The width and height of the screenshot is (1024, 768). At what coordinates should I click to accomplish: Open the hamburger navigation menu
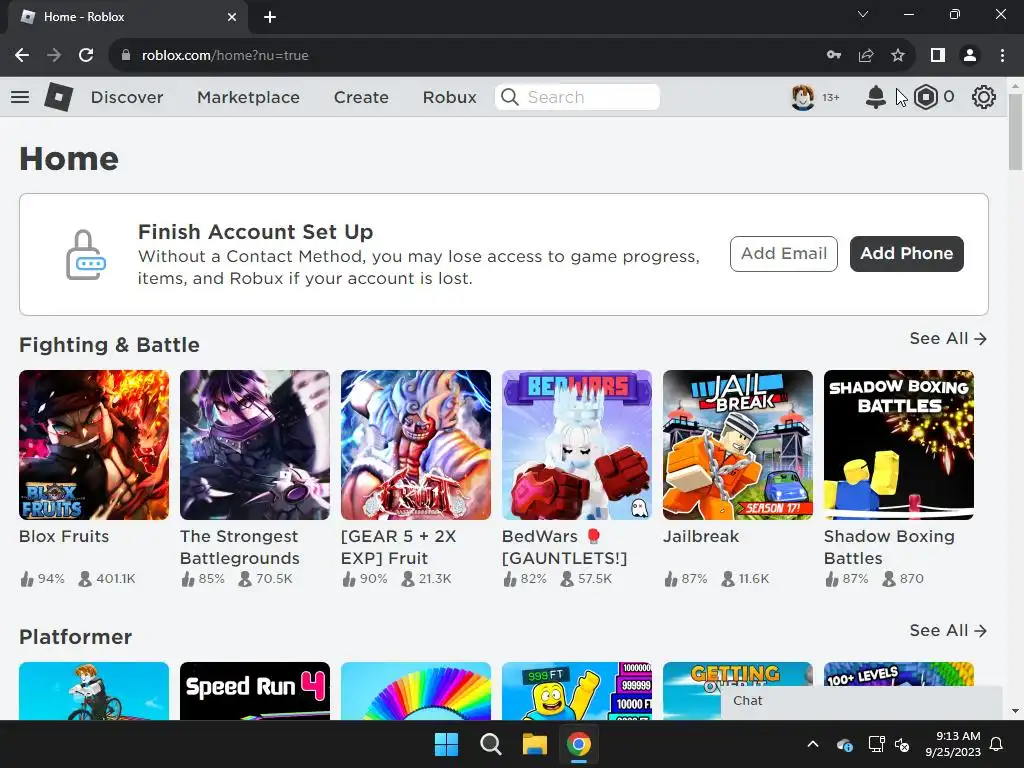20,97
